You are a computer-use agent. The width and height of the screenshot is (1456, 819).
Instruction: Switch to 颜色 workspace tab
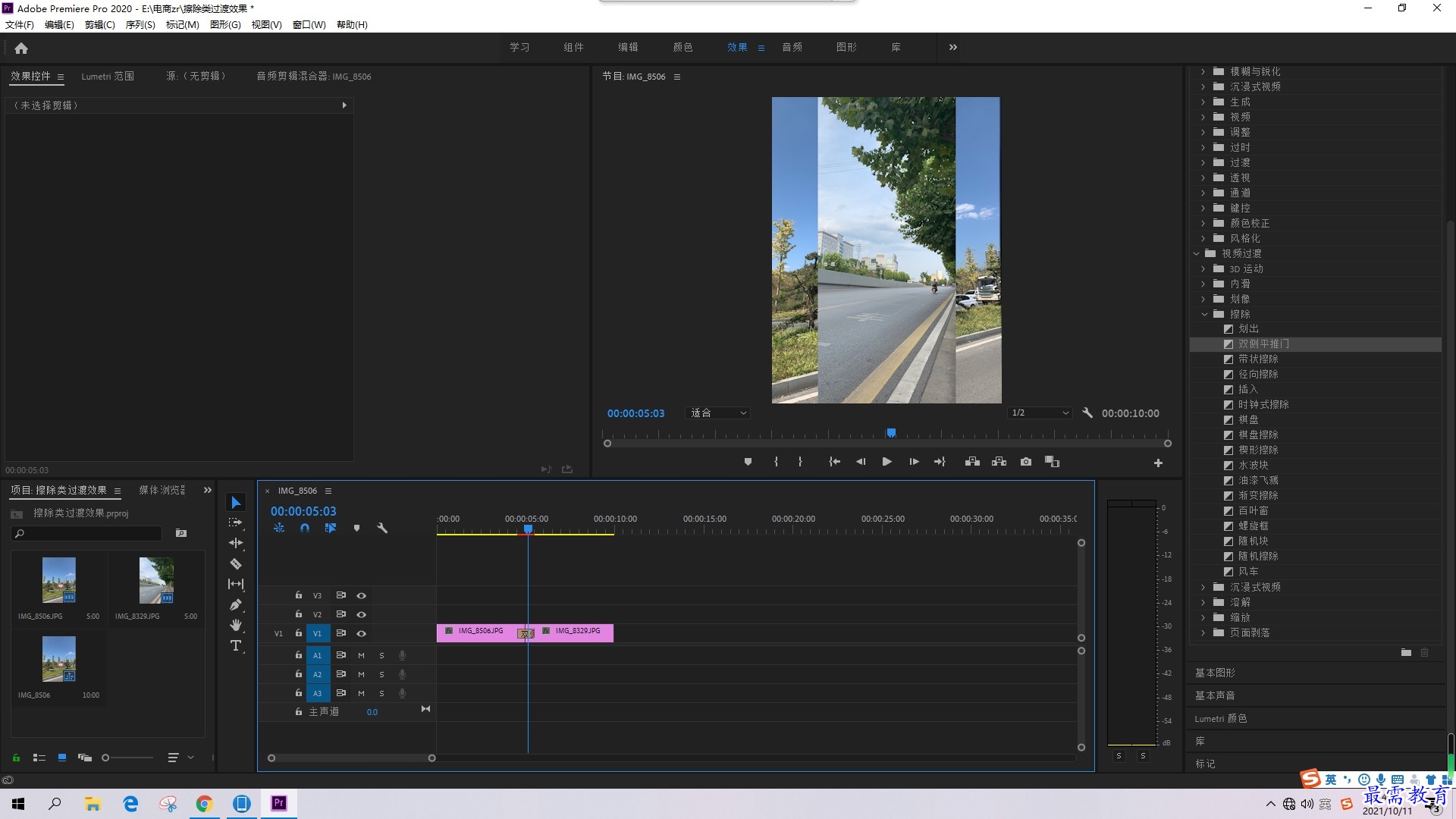click(682, 47)
